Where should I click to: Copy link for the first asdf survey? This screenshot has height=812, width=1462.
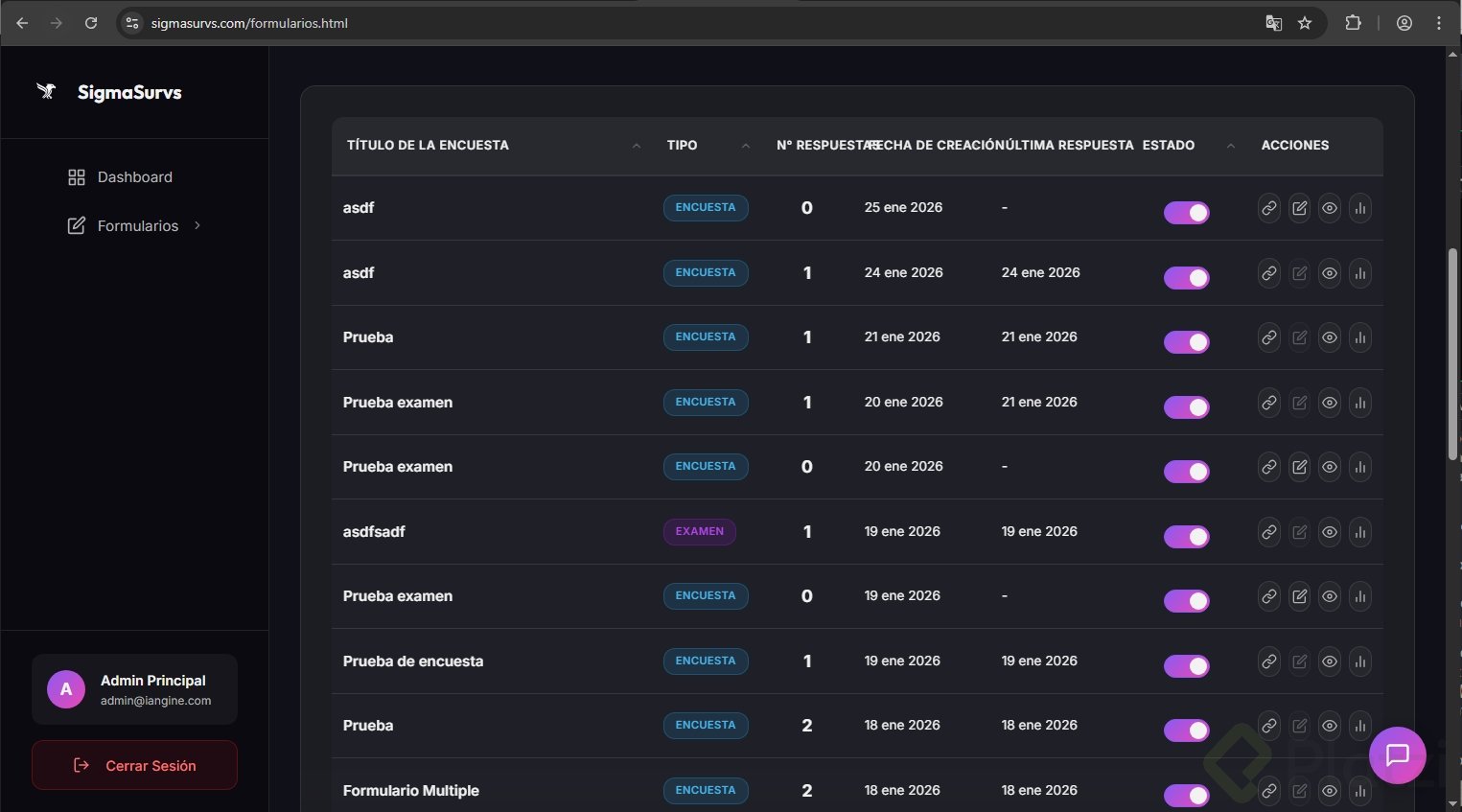1268,208
